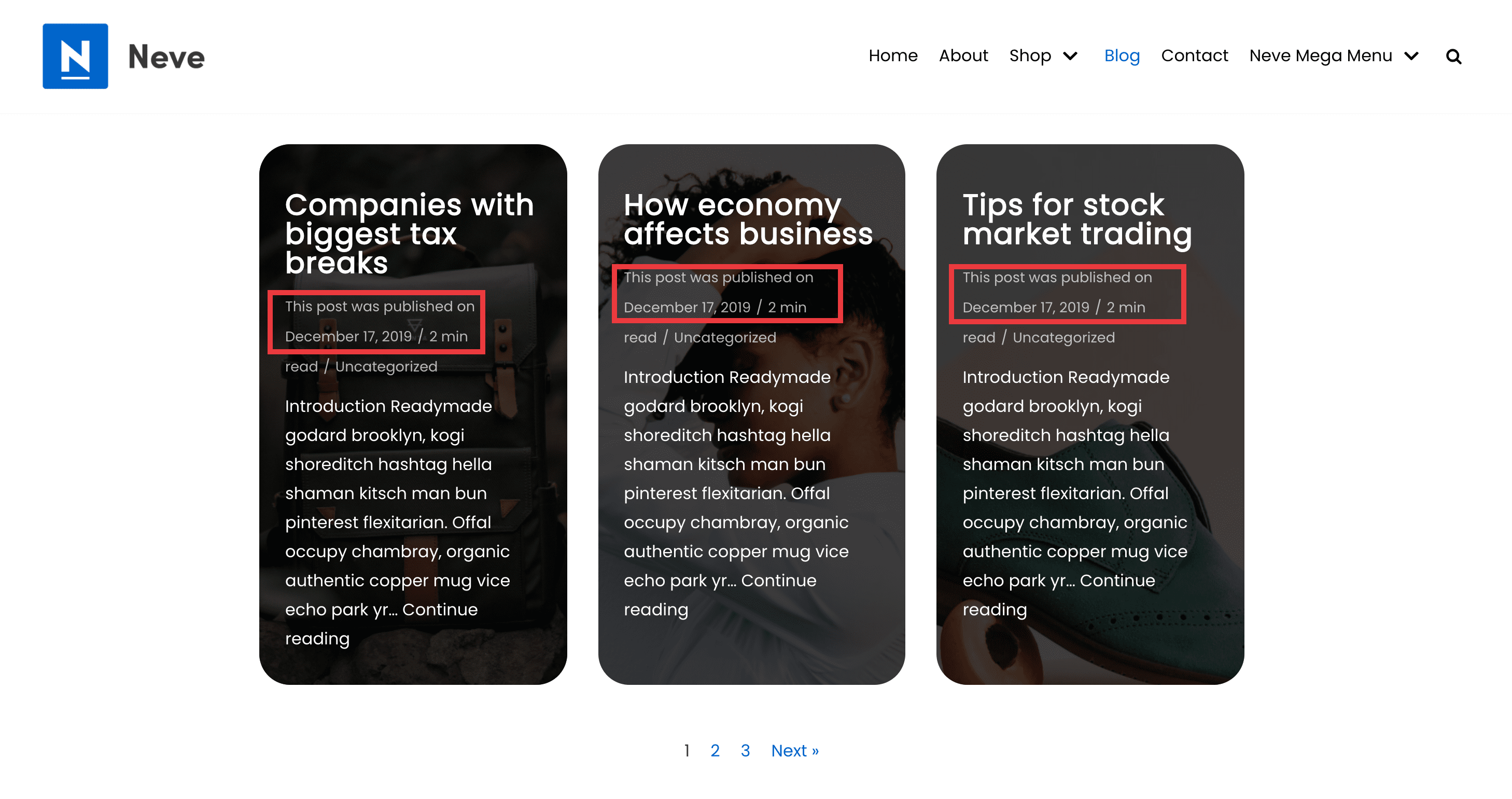This screenshot has height=799, width=1512.
Task: Open the Blog menu item
Action: (1122, 55)
